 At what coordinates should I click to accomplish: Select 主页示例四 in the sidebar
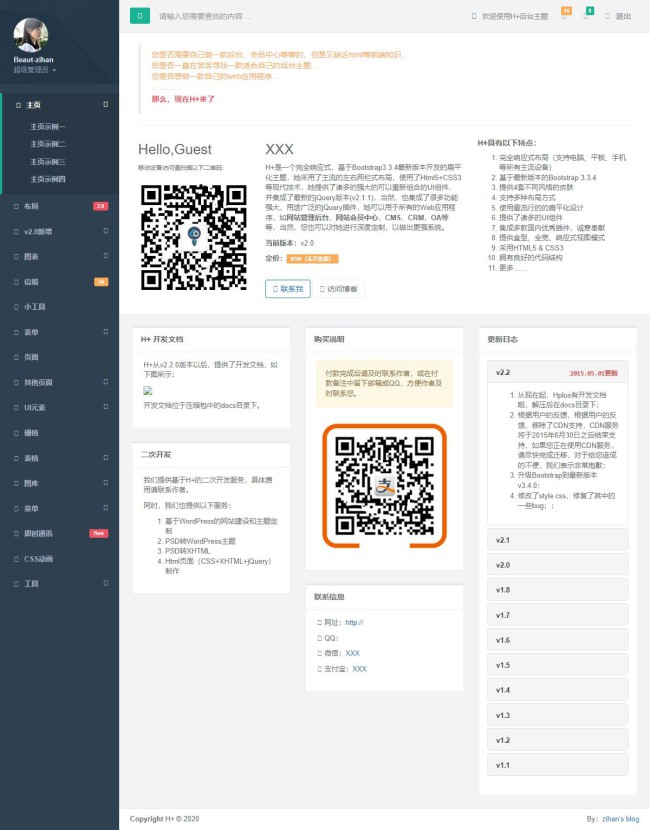pyautogui.click(x=48, y=179)
